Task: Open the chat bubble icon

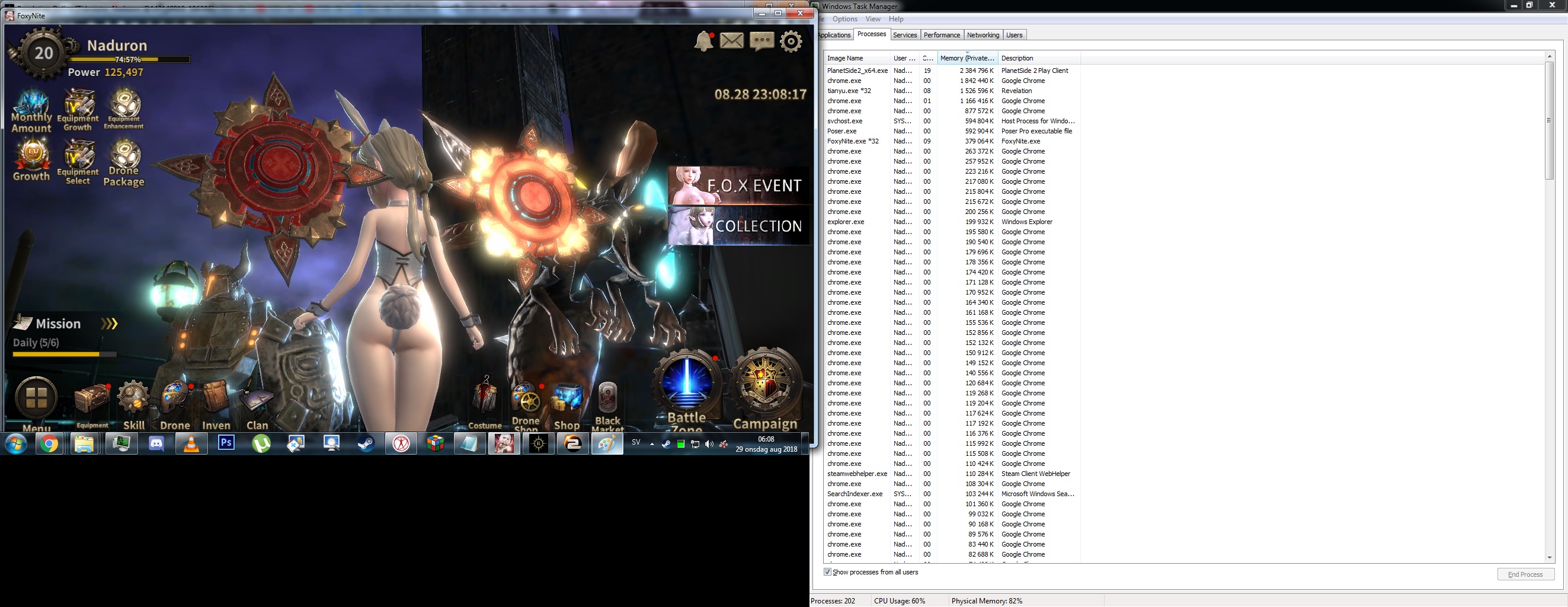Action: (761, 41)
